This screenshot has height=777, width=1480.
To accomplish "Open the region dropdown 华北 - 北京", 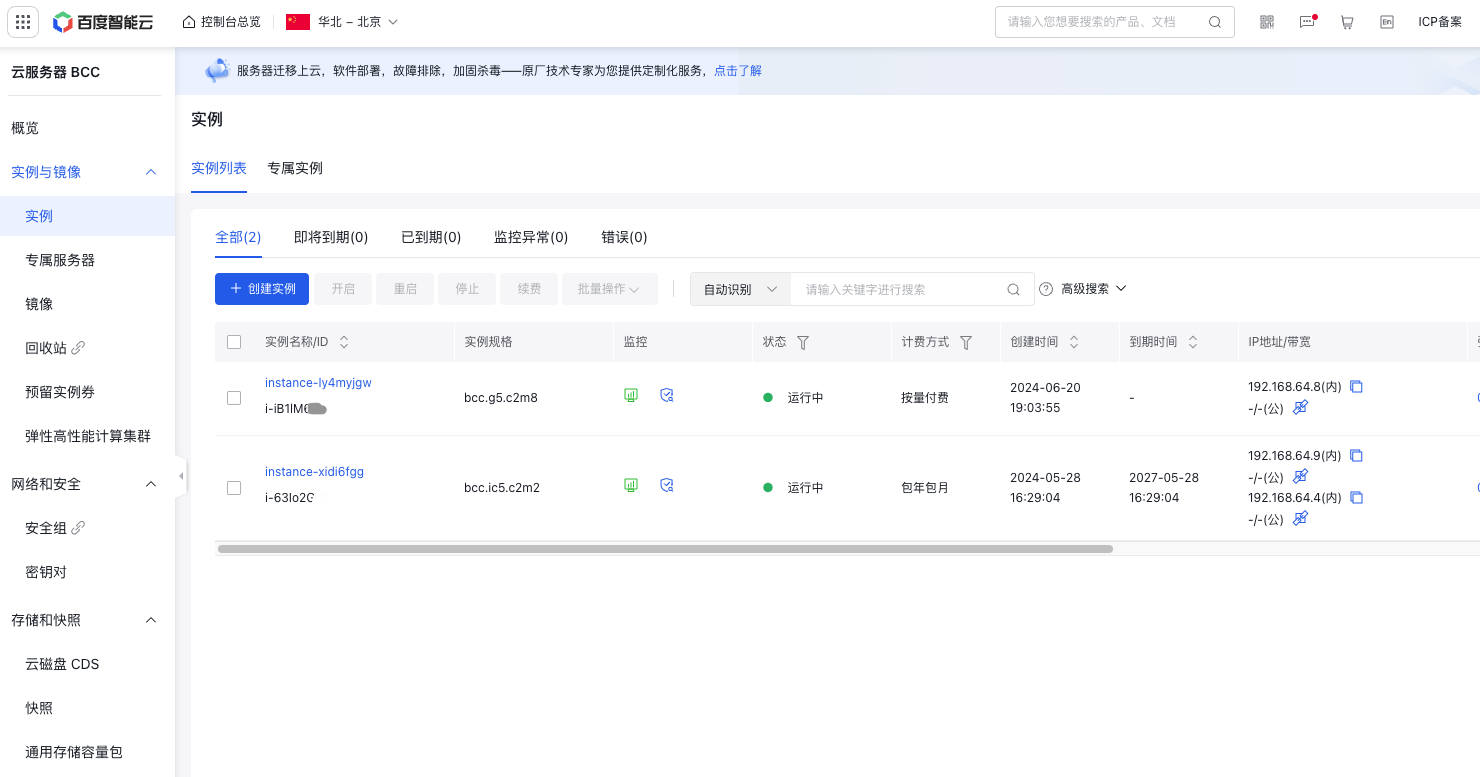I will (342, 22).
